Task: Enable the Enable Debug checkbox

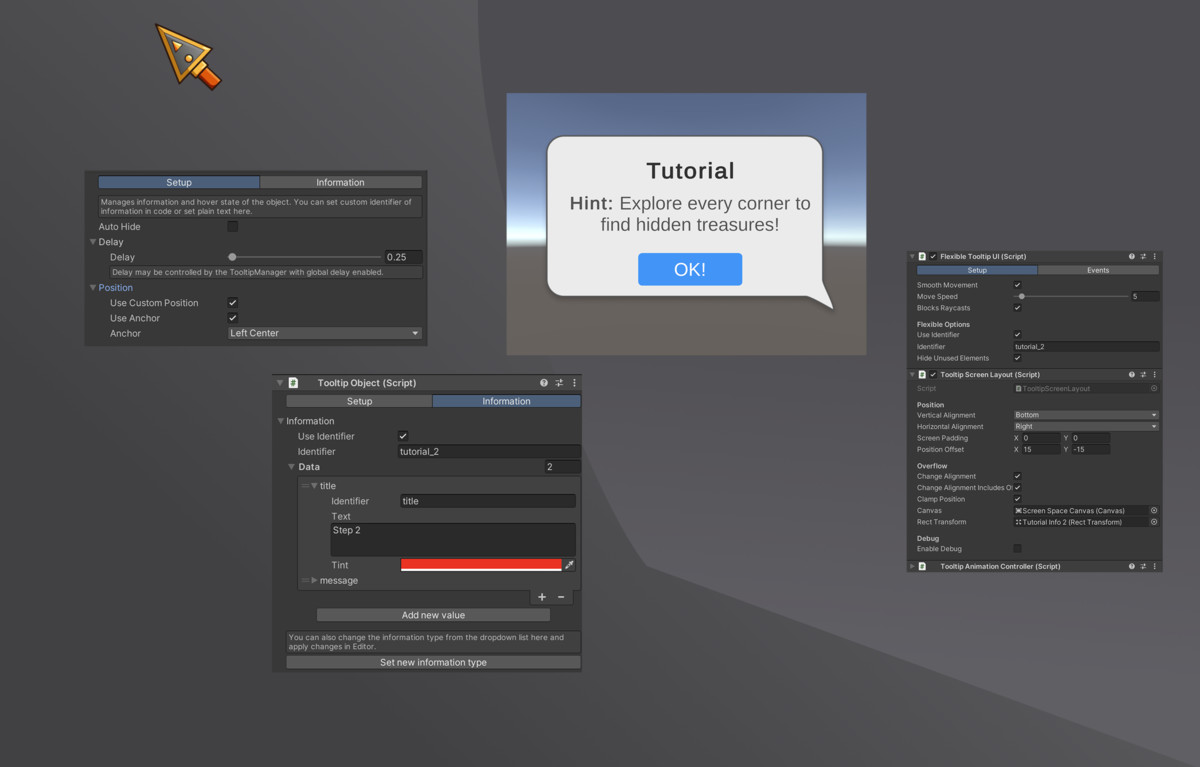Action: [x=1018, y=549]
